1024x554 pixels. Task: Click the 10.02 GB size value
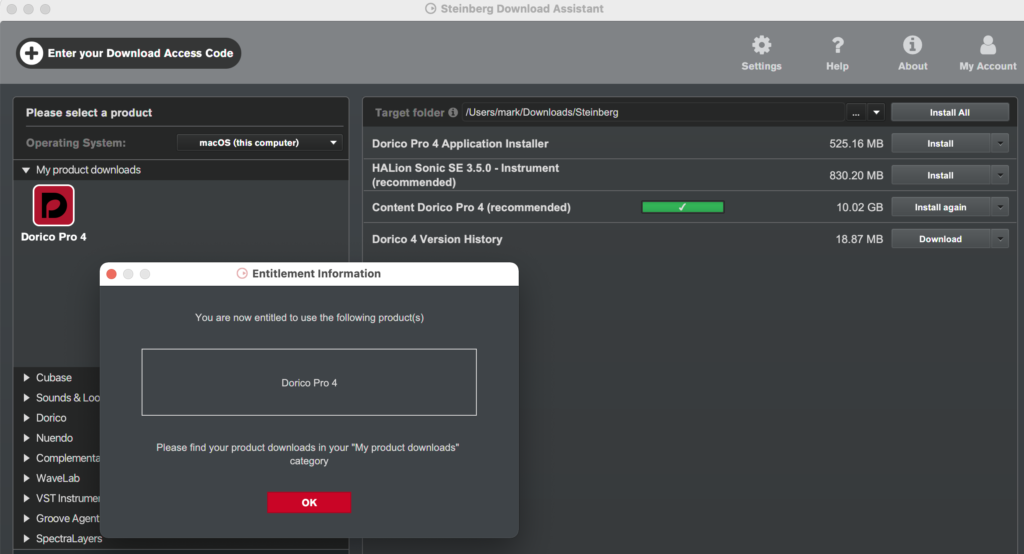[859, 207]
